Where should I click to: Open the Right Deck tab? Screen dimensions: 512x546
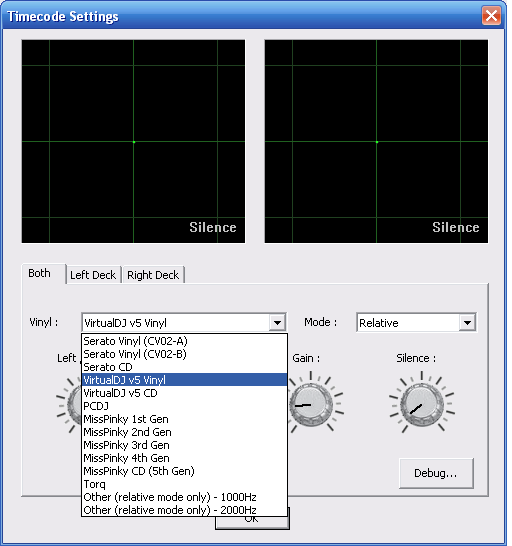[x=153, y=275]
